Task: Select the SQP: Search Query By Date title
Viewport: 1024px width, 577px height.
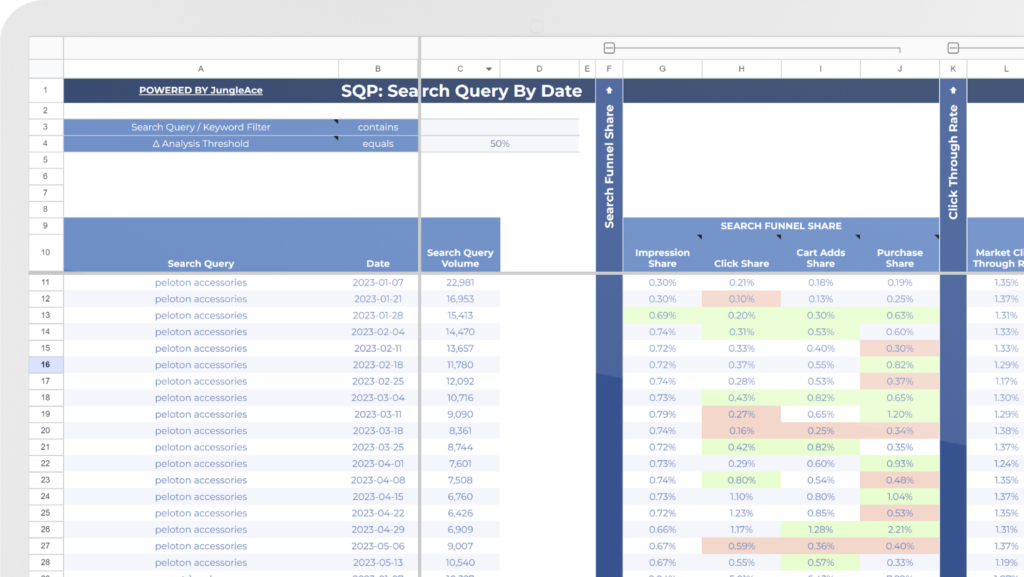Action: 461,91
